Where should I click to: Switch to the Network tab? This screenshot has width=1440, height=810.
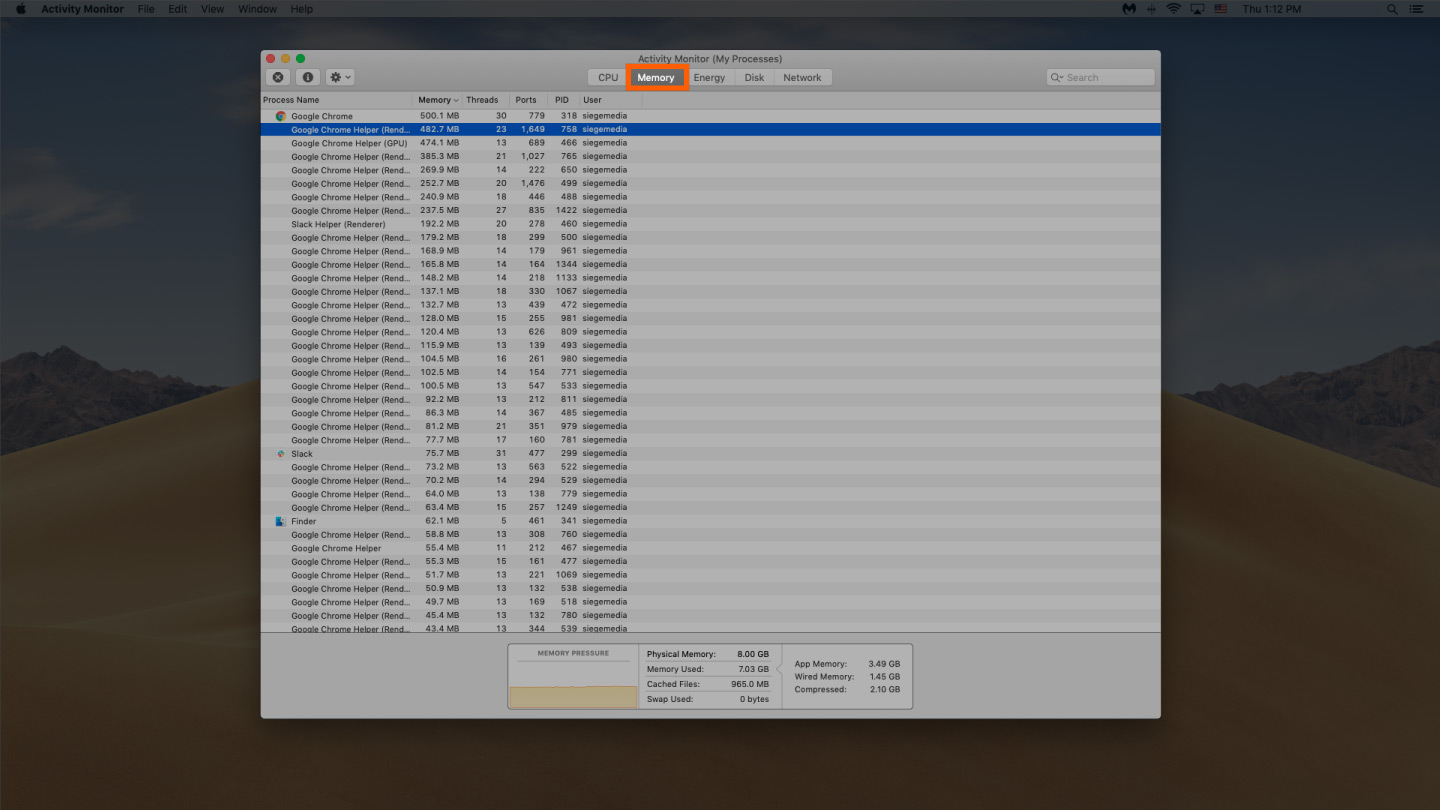coord(802,77)
